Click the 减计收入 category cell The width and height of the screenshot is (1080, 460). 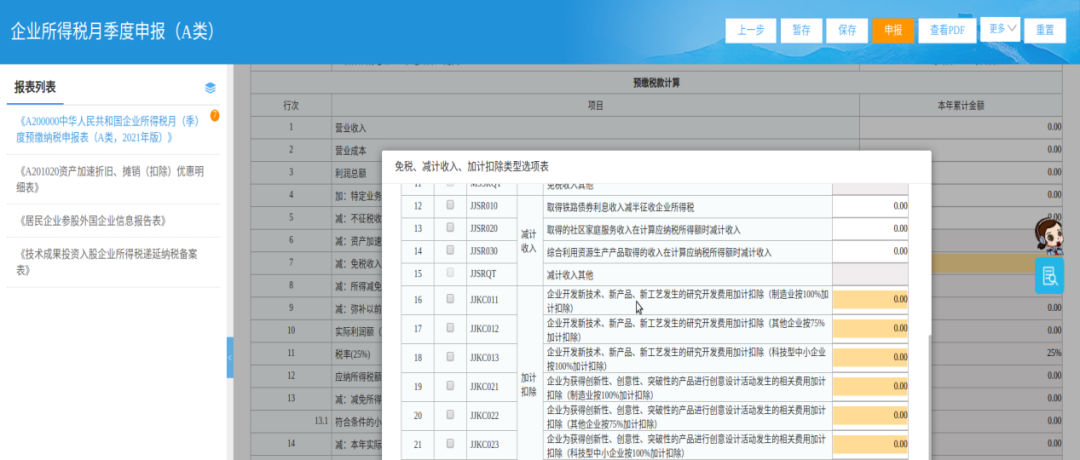click(x=528, y=240)
